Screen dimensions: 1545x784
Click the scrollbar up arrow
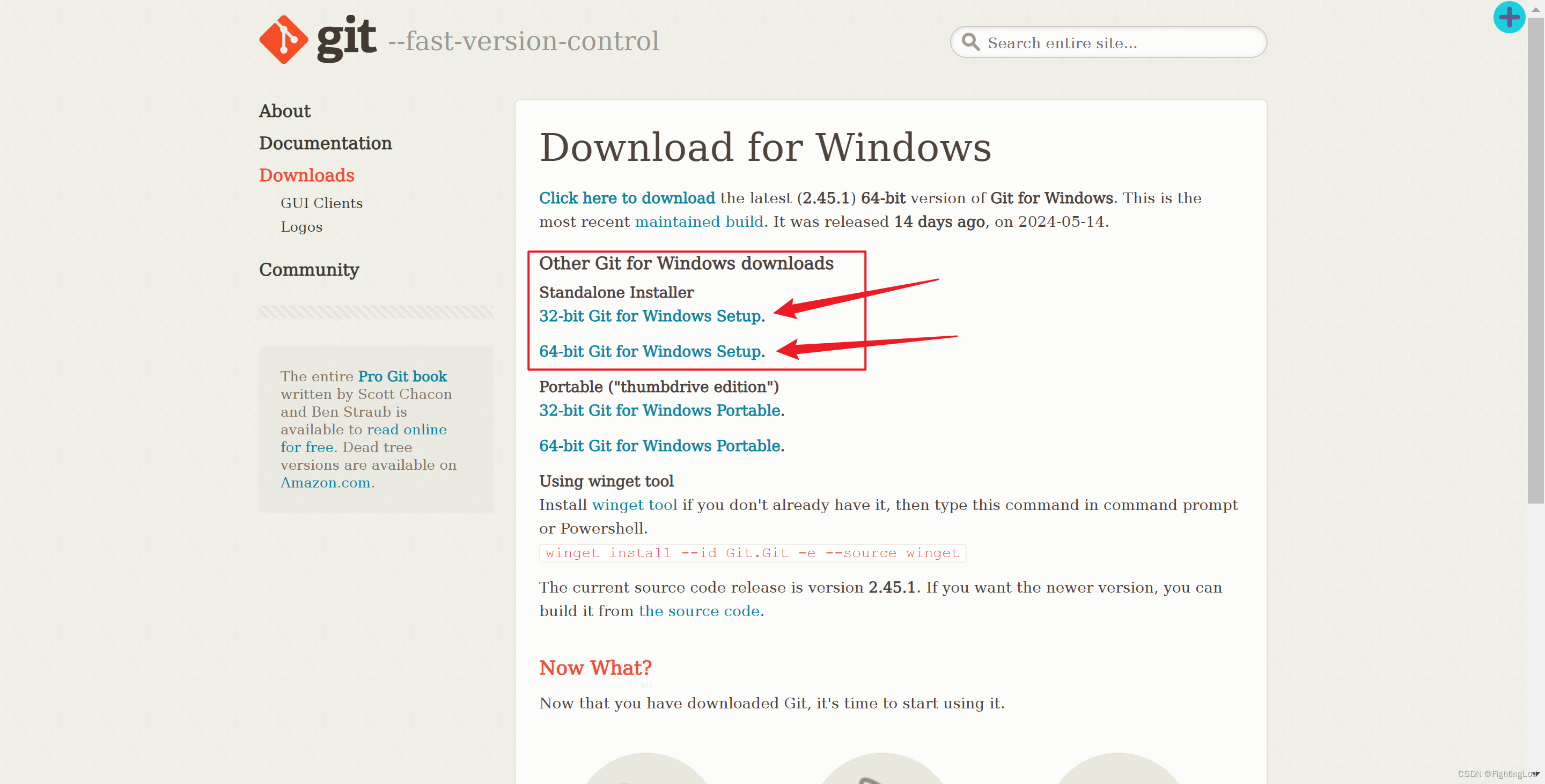pos(1535,9)
